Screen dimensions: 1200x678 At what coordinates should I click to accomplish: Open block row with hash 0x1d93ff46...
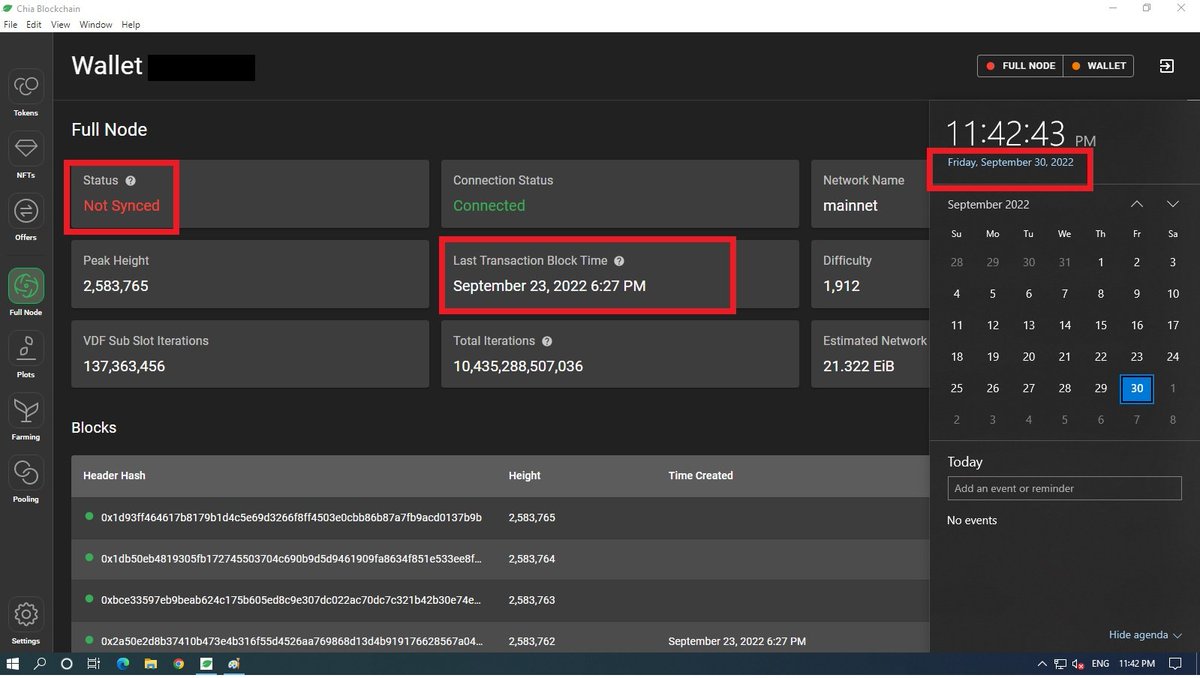pos(500,518)
